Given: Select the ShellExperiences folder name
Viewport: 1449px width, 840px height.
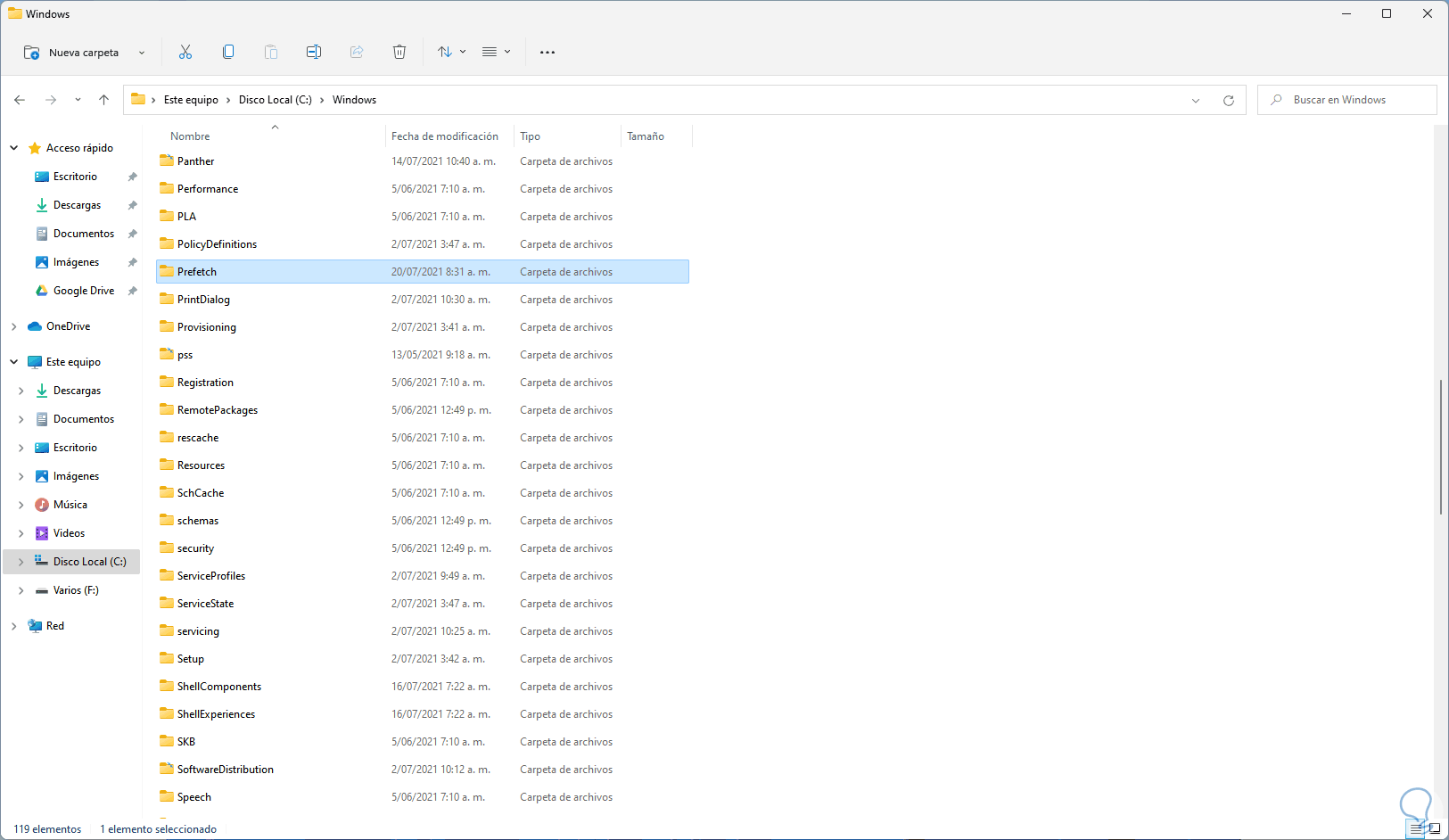Looking at the screenshot, I should [216, 714].
